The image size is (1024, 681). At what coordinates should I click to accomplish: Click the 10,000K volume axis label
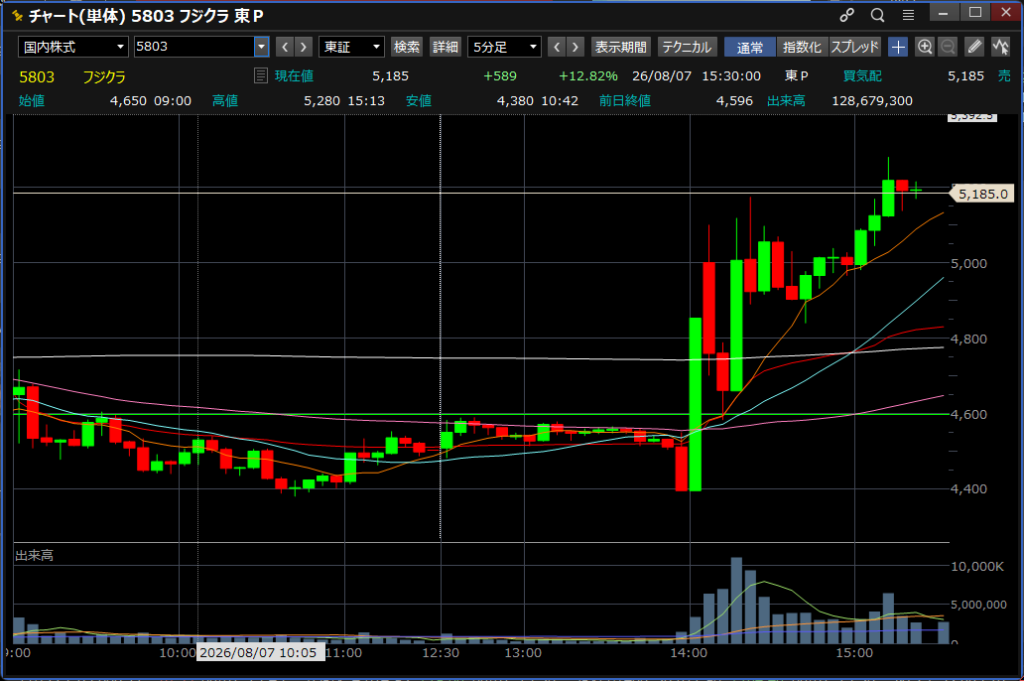(x=977, y=566)
